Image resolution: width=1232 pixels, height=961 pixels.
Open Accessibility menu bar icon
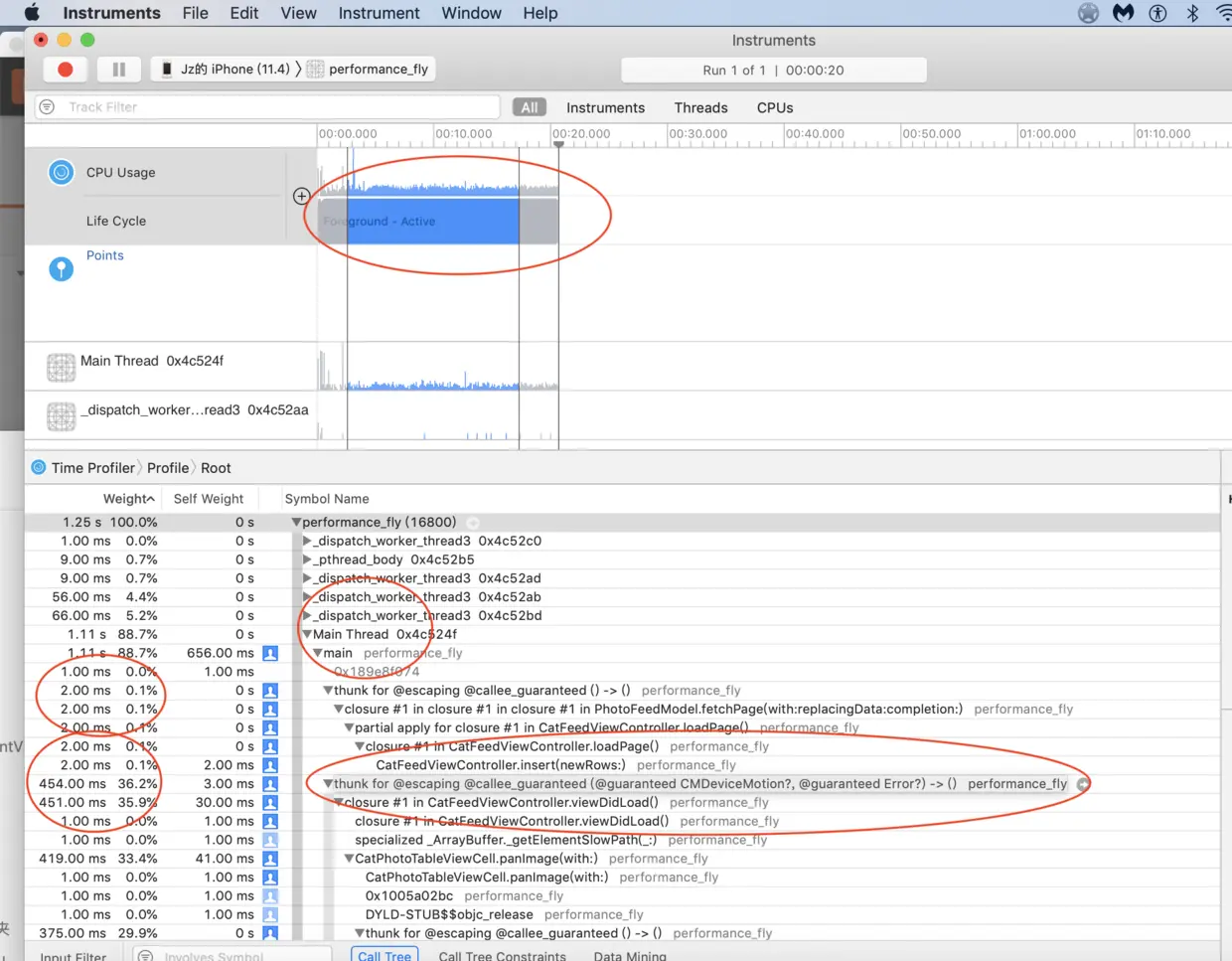click(1157, 13)
